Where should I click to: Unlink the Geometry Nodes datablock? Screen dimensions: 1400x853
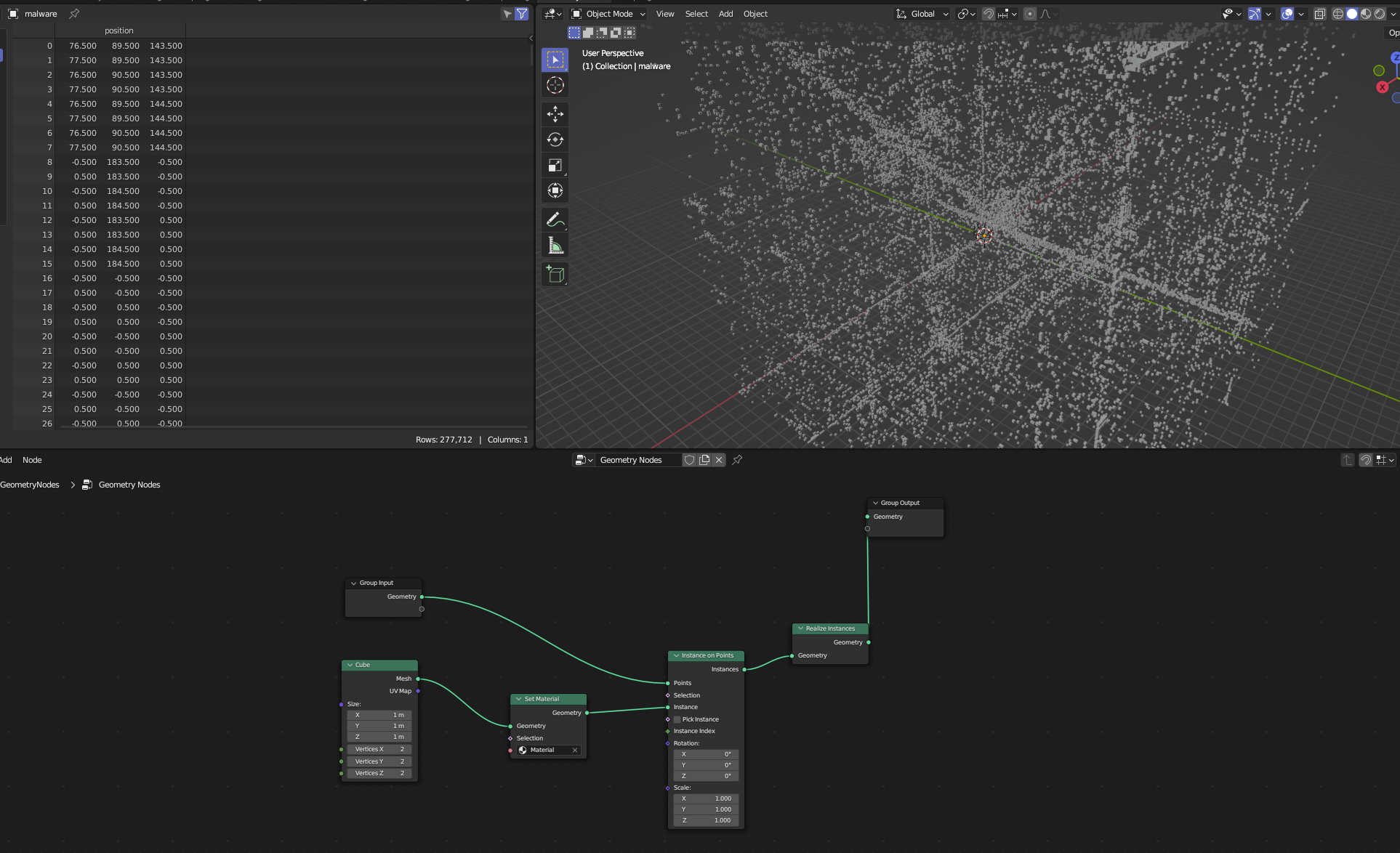(719, 460)
